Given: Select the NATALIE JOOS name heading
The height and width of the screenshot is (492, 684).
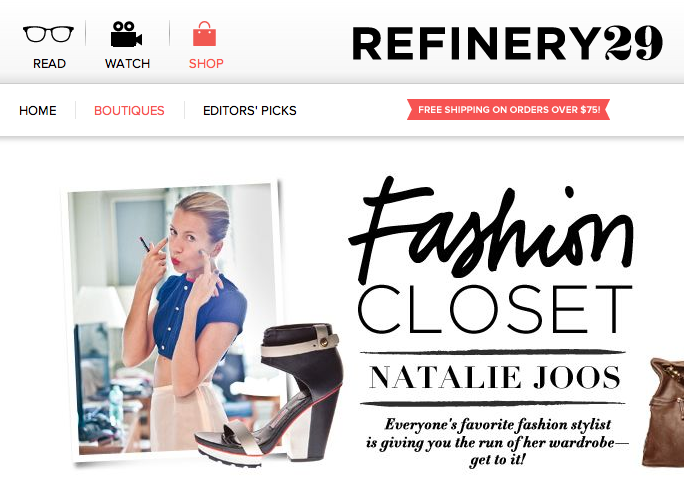Looking at the screenshot, I should click(495, 377).
